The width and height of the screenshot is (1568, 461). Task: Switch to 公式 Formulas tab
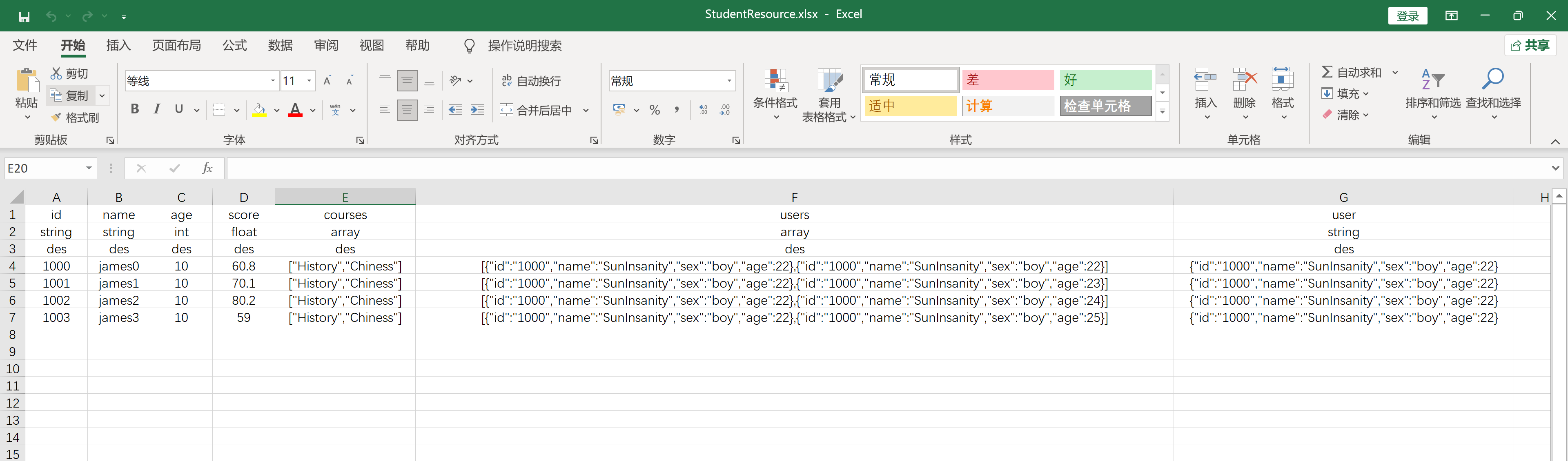(234, 46)
